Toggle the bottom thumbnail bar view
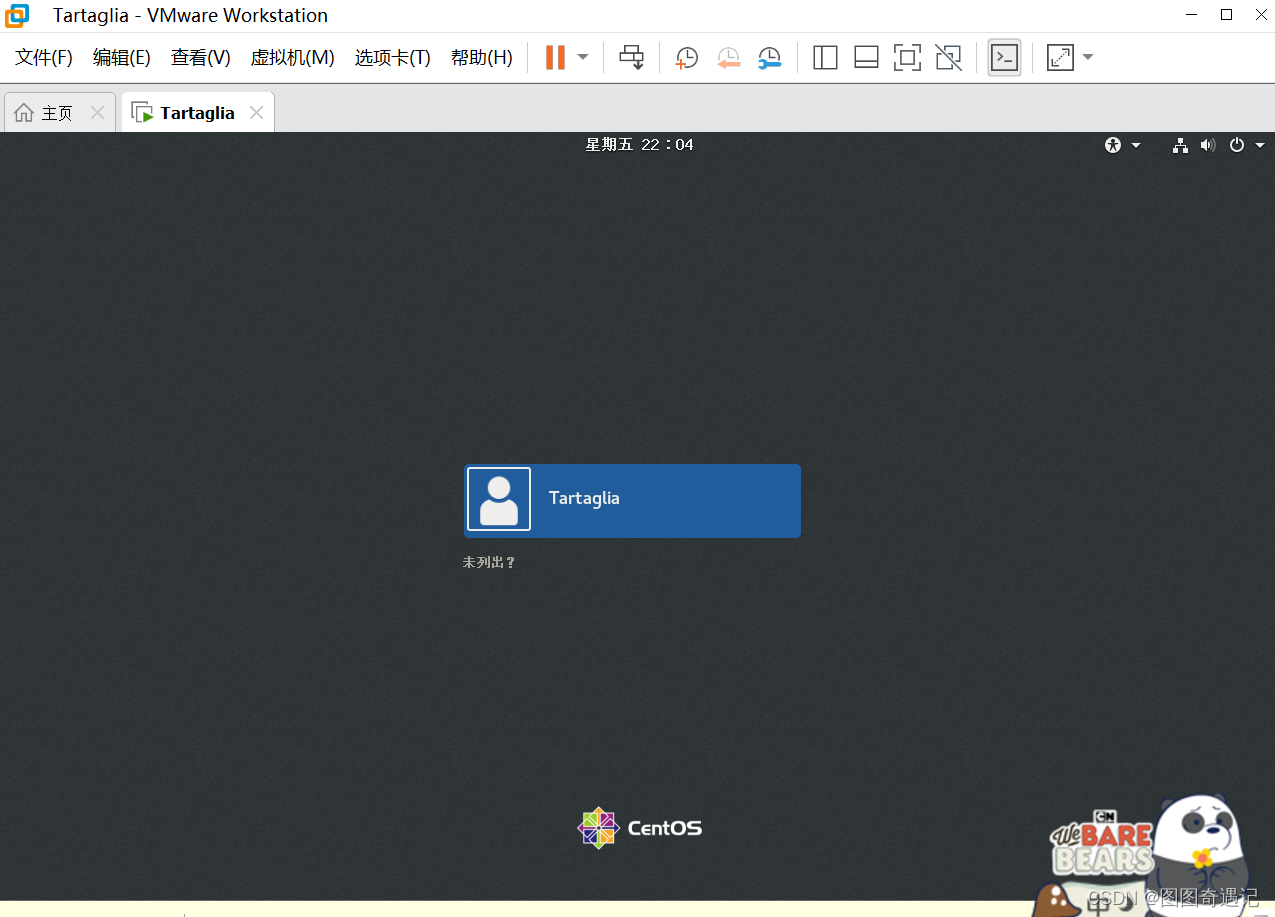This screenshot has width=1275, height=917. [866, 58]
